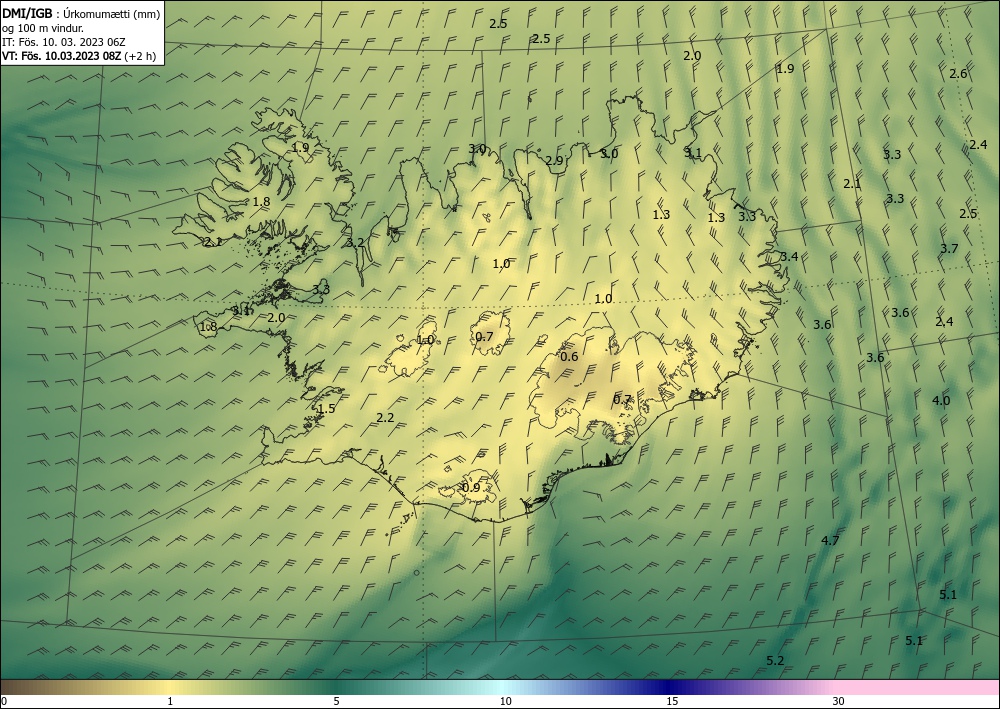The image size is (1000, 709).
Task: Click the 3.2 value label
Action: [x=355, y=242]
